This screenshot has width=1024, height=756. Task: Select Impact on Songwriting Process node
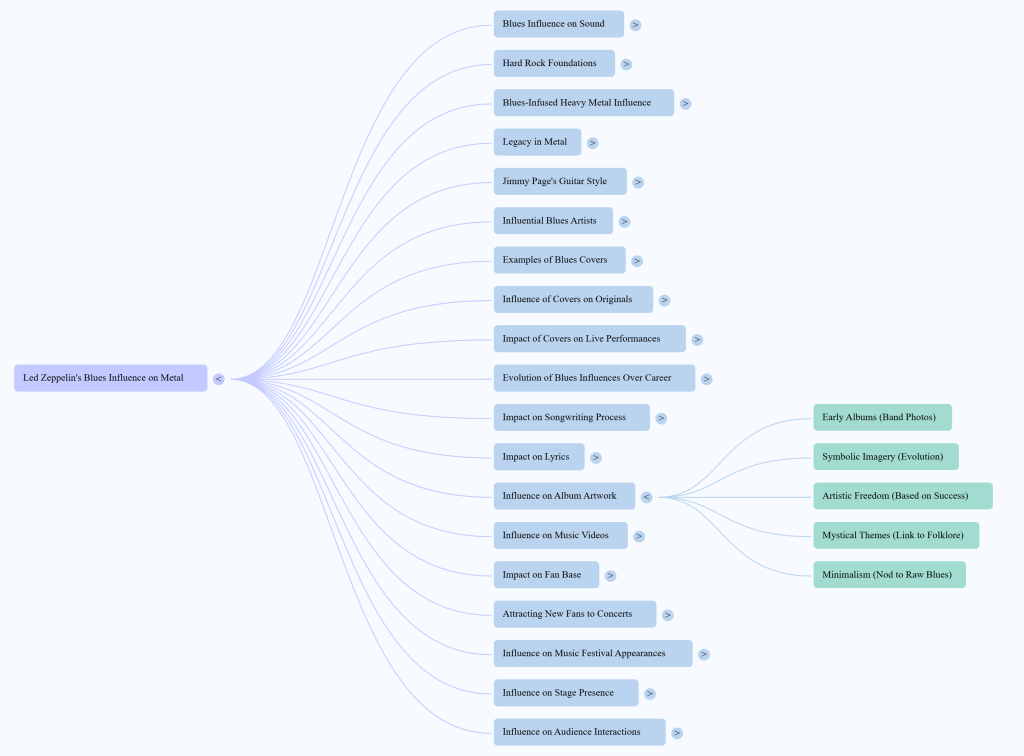571,417
